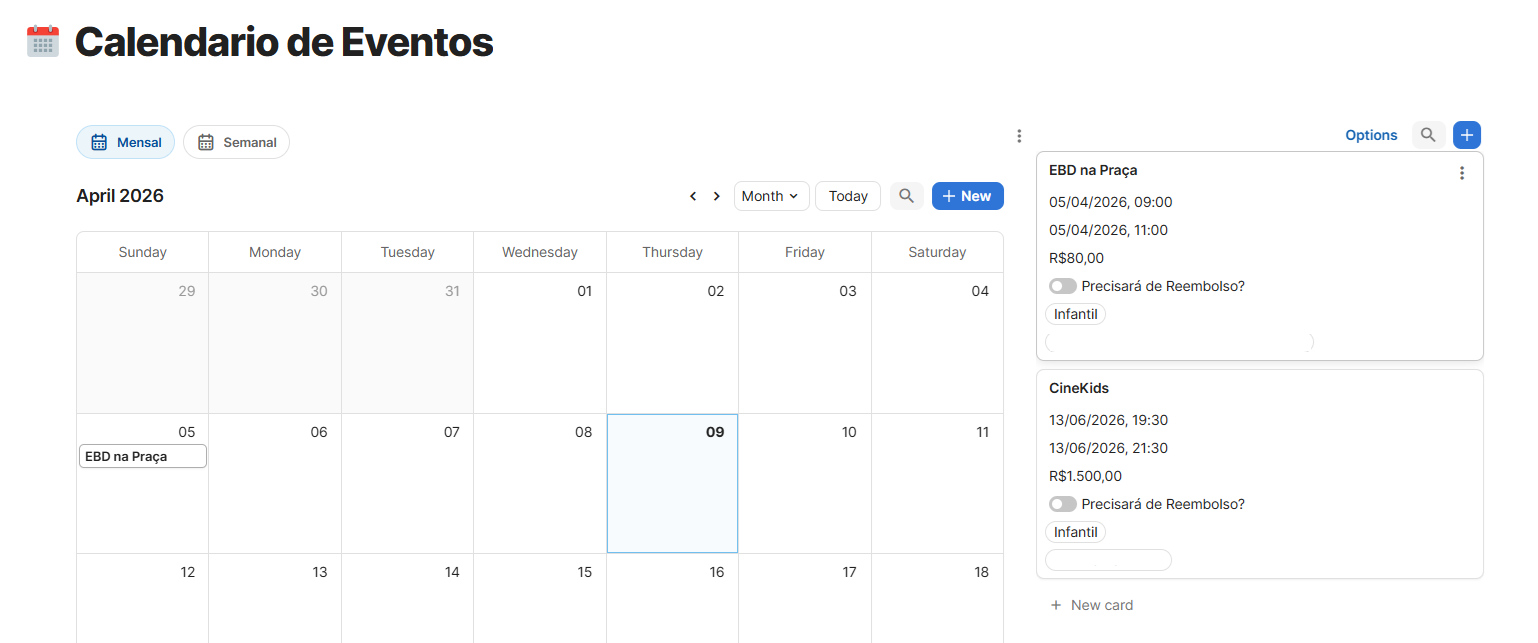Switch to the Semanal tab
Image resolution: width=1538 pixels, height=643 pixels.
tap(236, 142)
